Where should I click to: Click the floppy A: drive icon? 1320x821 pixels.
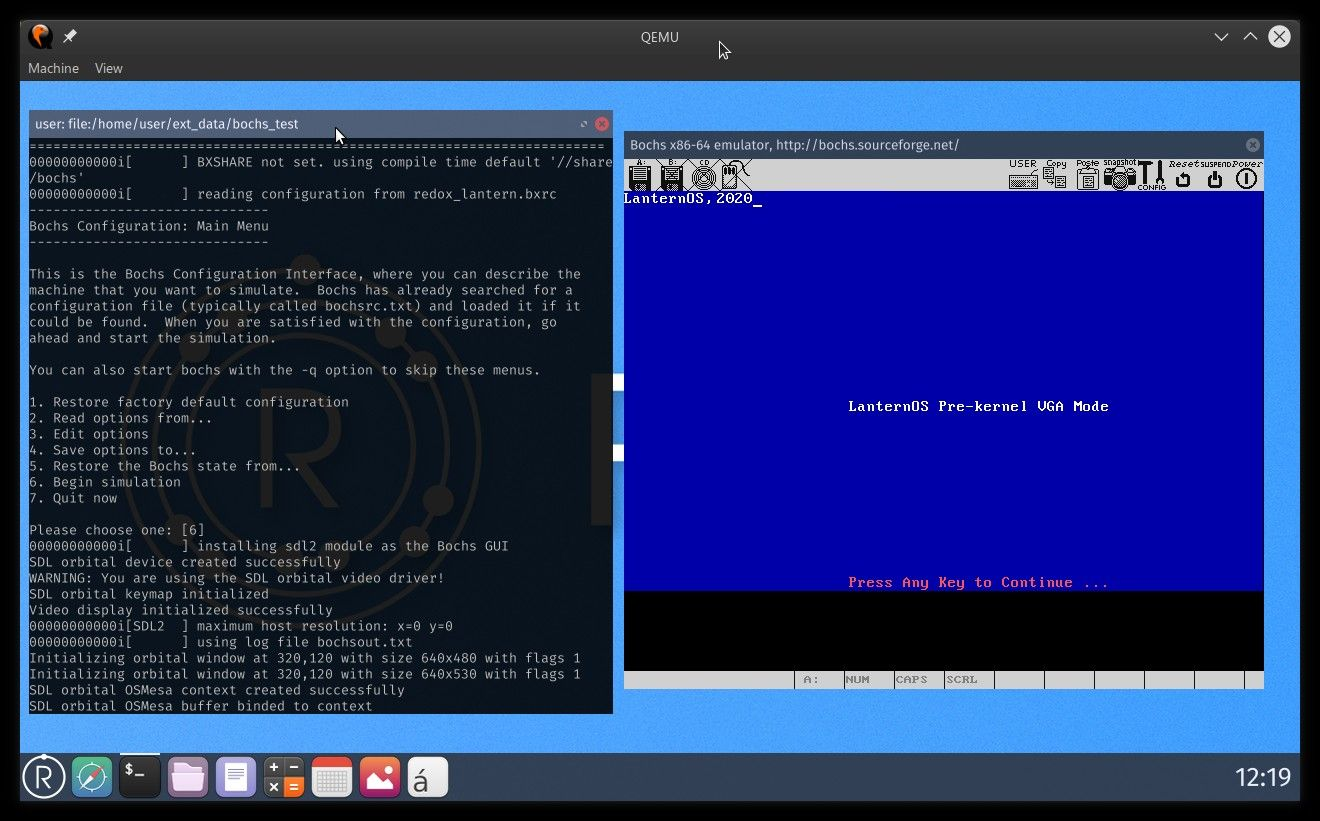tap(640, 176)
